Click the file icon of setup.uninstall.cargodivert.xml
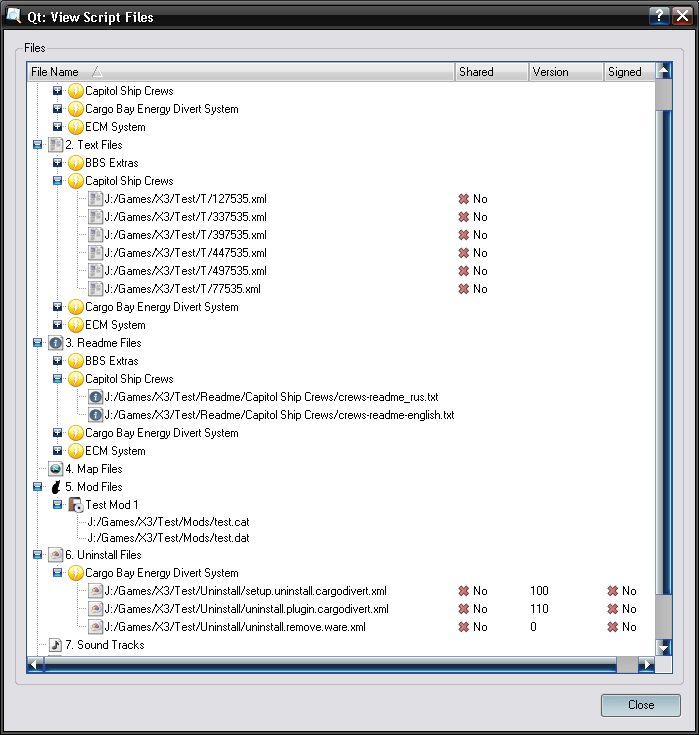The image size is (699, 735). tap(95, 591)
